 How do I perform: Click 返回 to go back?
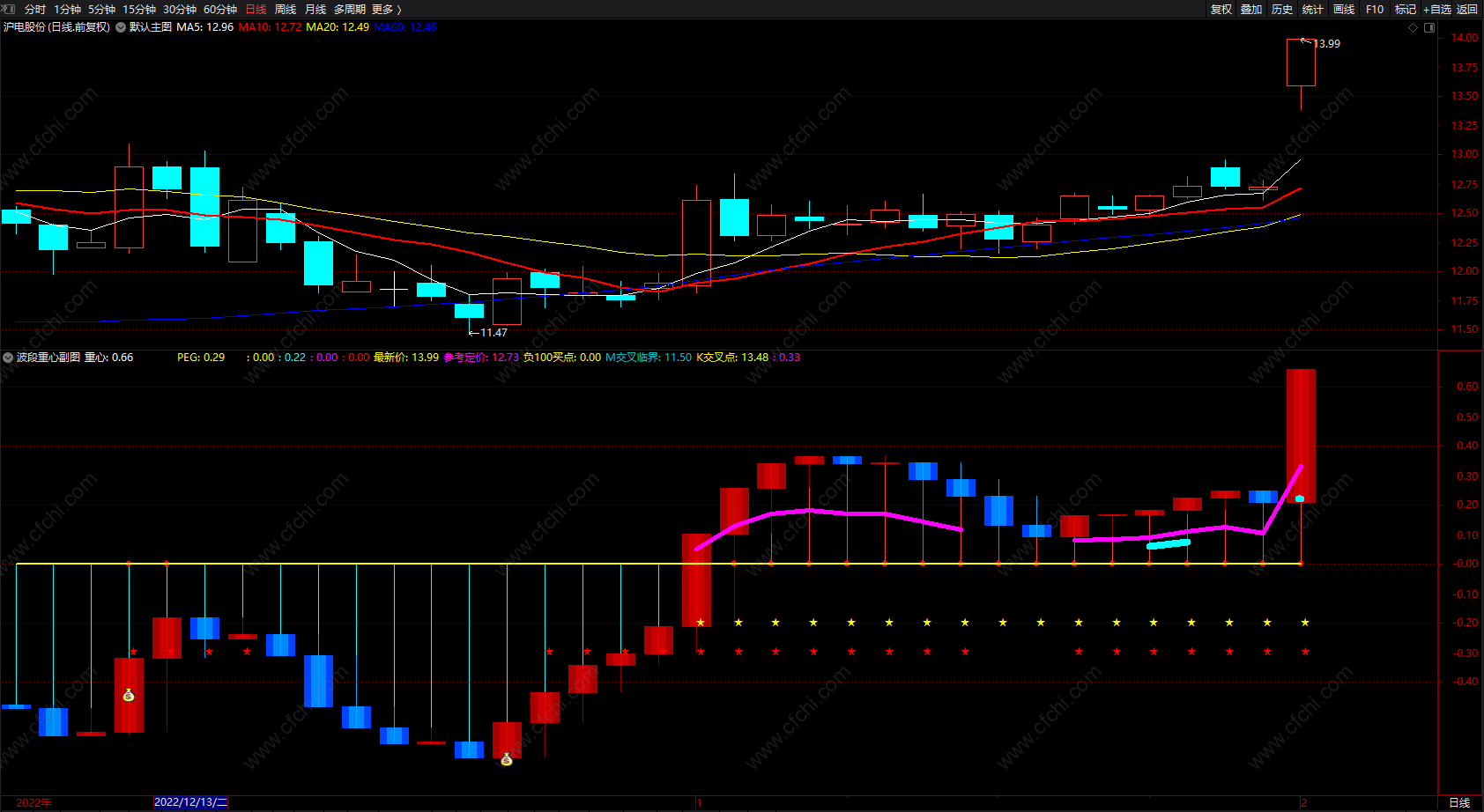tap(1467, 9)
